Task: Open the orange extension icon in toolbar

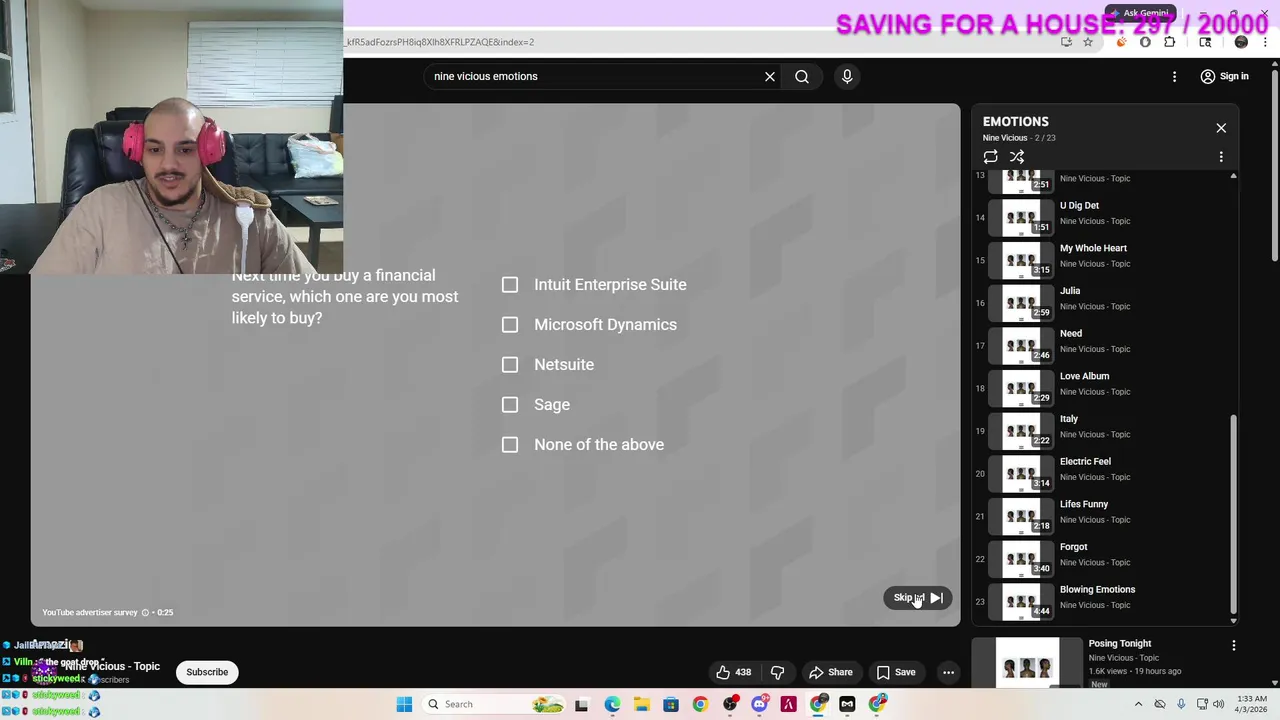Action: pyautogui.click(x=1121, y=42)
